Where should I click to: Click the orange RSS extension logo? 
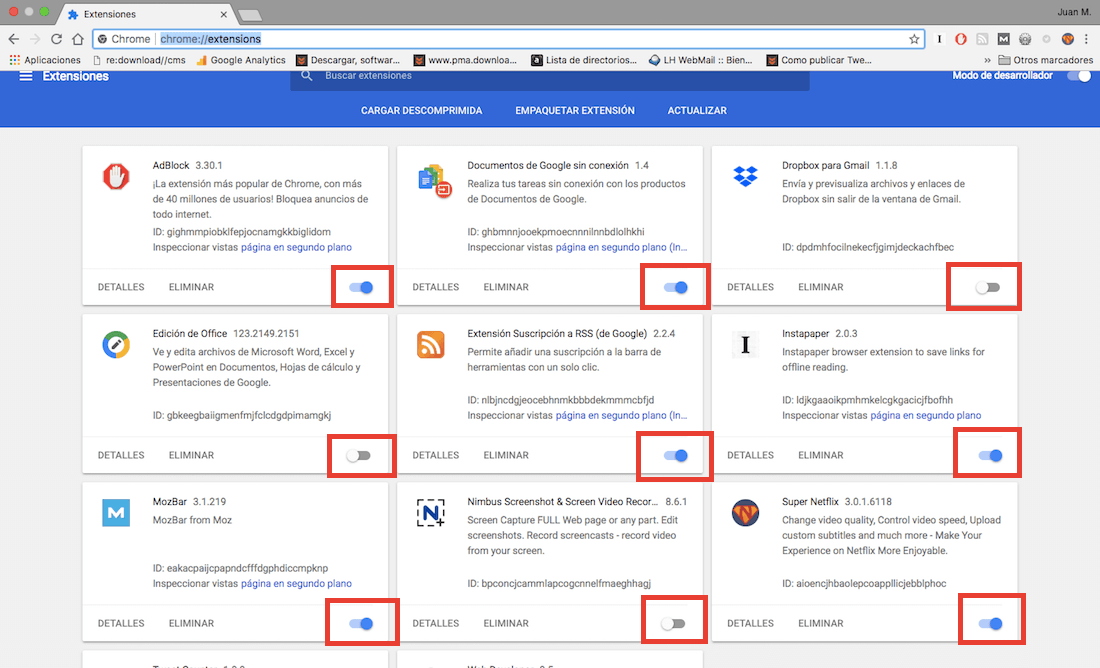[x=431, y=345]
